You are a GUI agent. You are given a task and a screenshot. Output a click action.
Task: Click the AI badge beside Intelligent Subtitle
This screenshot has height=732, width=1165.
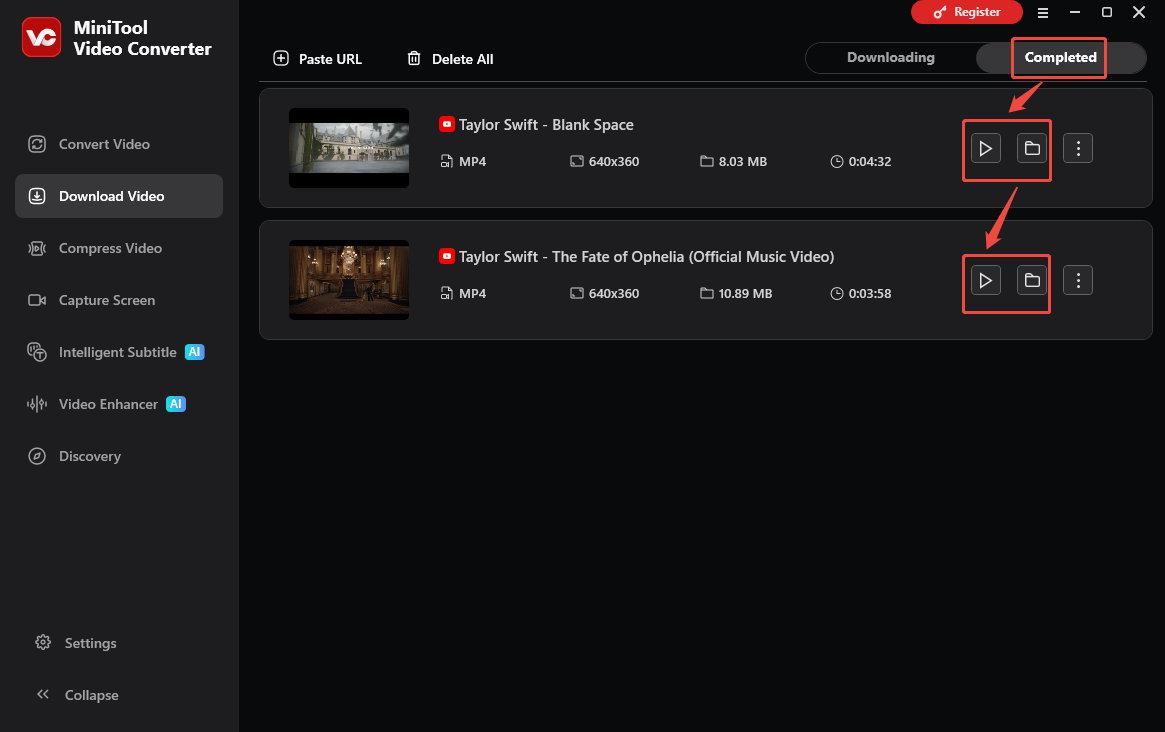click(x=195, y=352)
